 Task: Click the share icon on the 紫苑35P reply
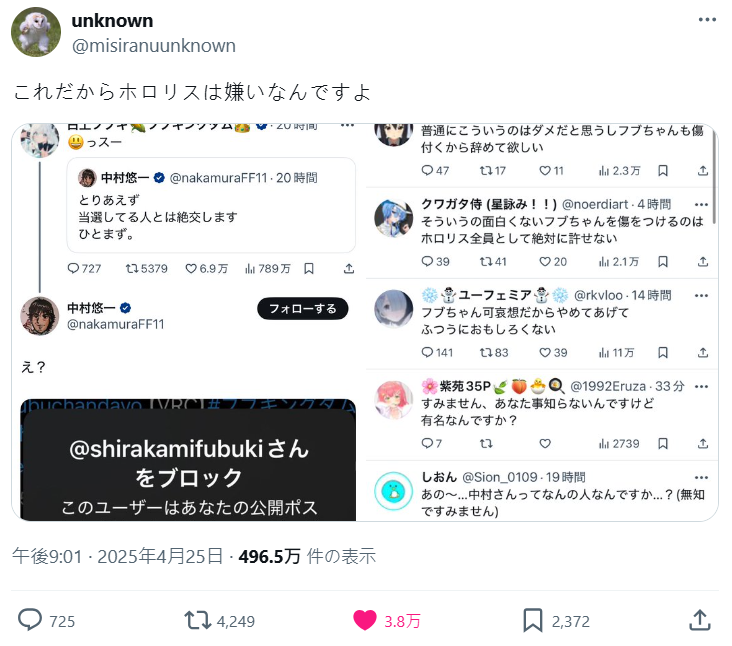(x=703, y=443)
